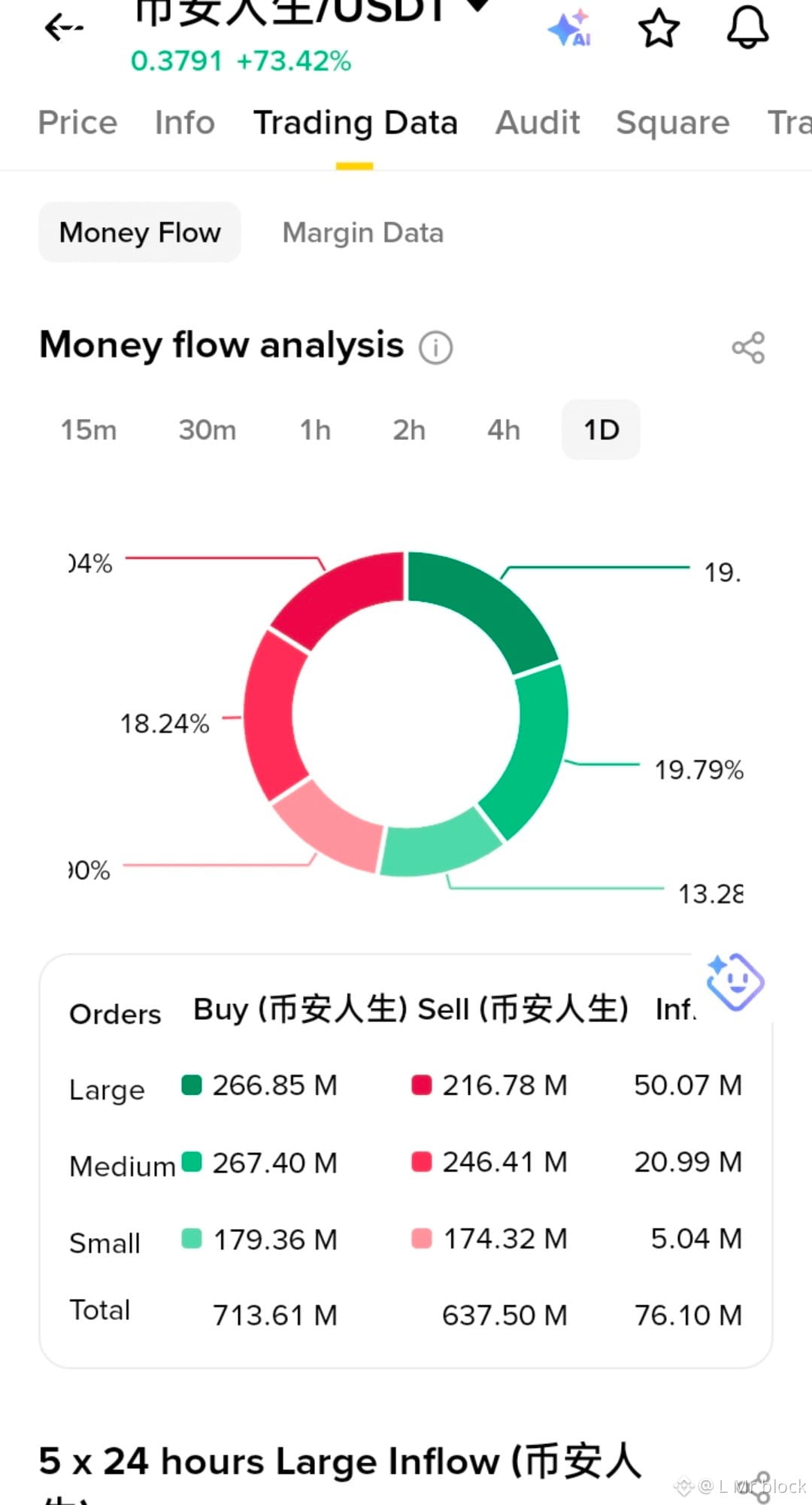The width and height of the screenshot is (812, 1505).
Task: Open the floating robot assistant icon
Action: (x=735, y=982)
